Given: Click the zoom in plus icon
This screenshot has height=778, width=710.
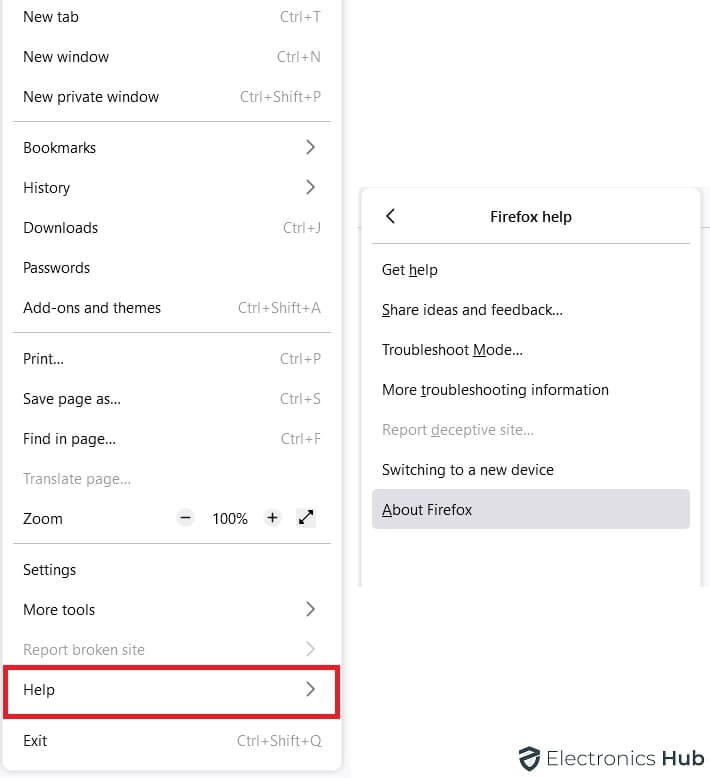Looking at the screenshot, I should click(x=272, y=518).
